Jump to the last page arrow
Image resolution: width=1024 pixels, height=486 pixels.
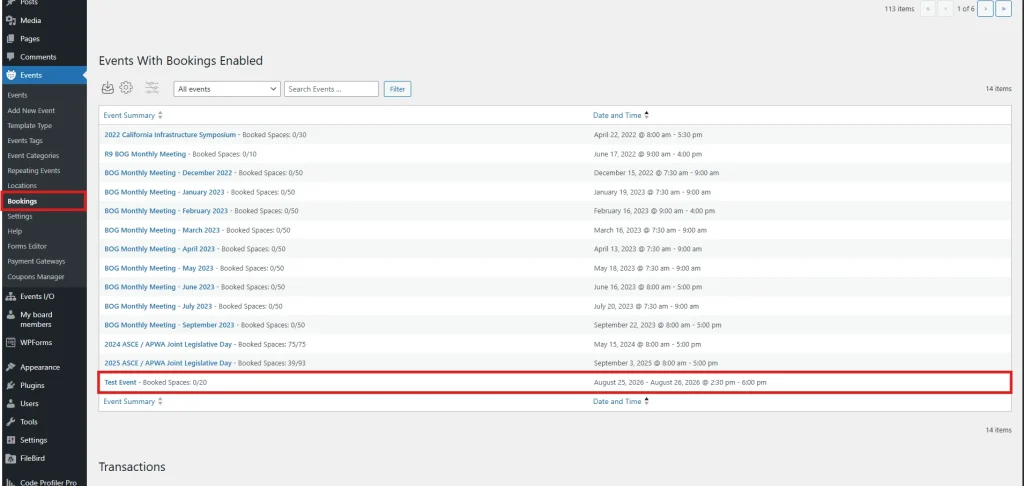[x=1003, y=8]
